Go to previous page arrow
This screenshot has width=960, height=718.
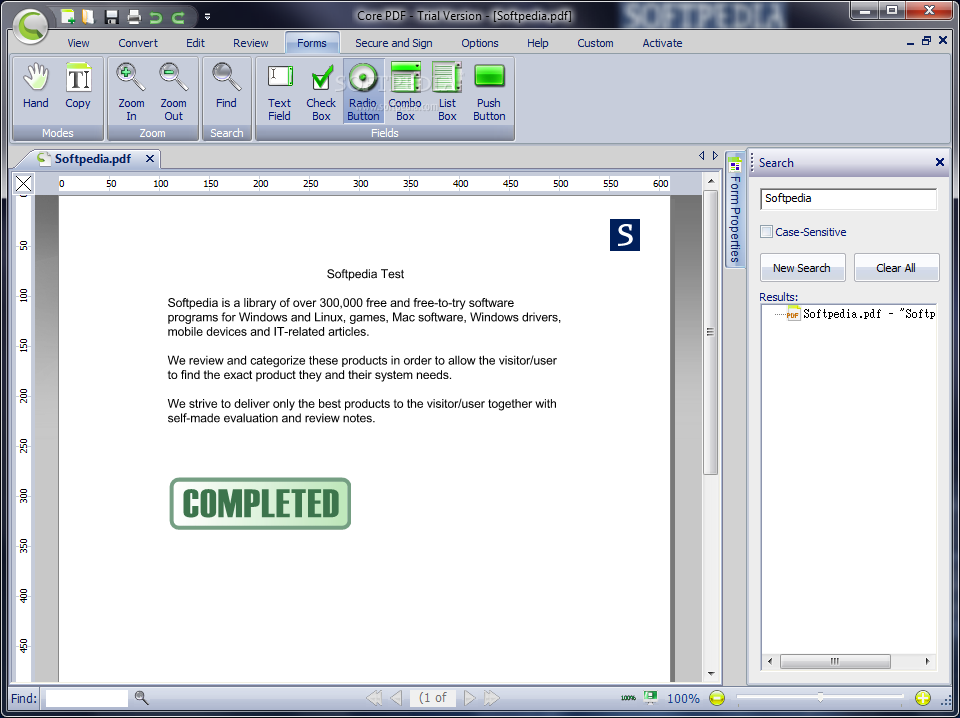tap(396, 698)
